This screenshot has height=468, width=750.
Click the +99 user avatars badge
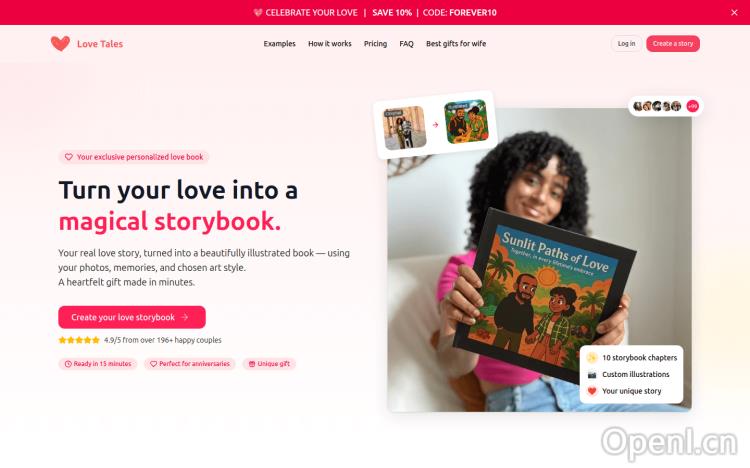point(692,106)
